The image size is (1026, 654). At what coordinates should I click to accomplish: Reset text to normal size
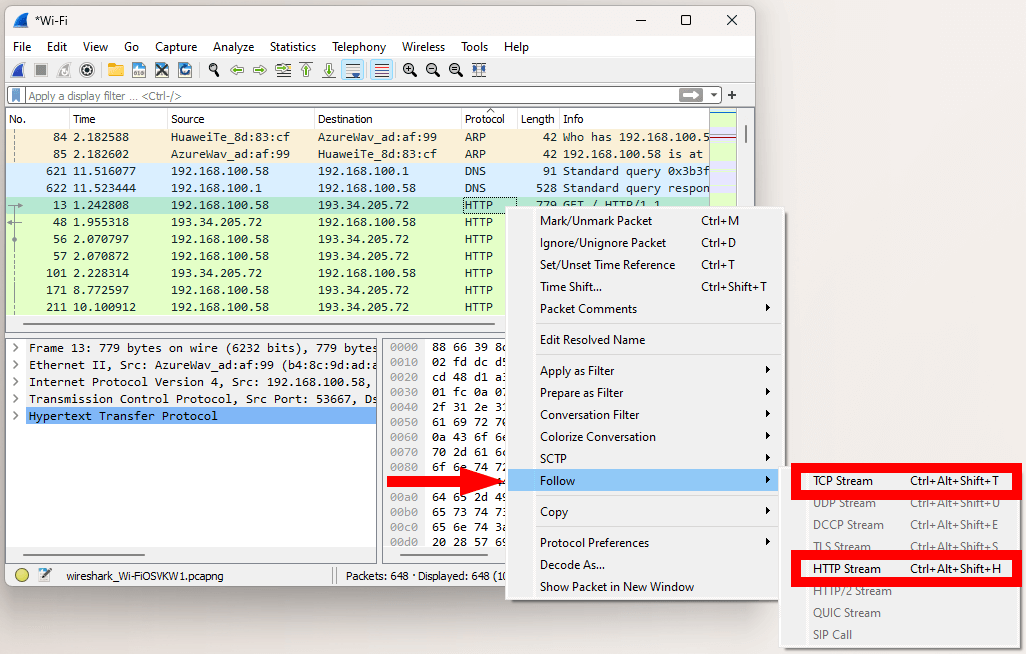click(x=456, y=70)
